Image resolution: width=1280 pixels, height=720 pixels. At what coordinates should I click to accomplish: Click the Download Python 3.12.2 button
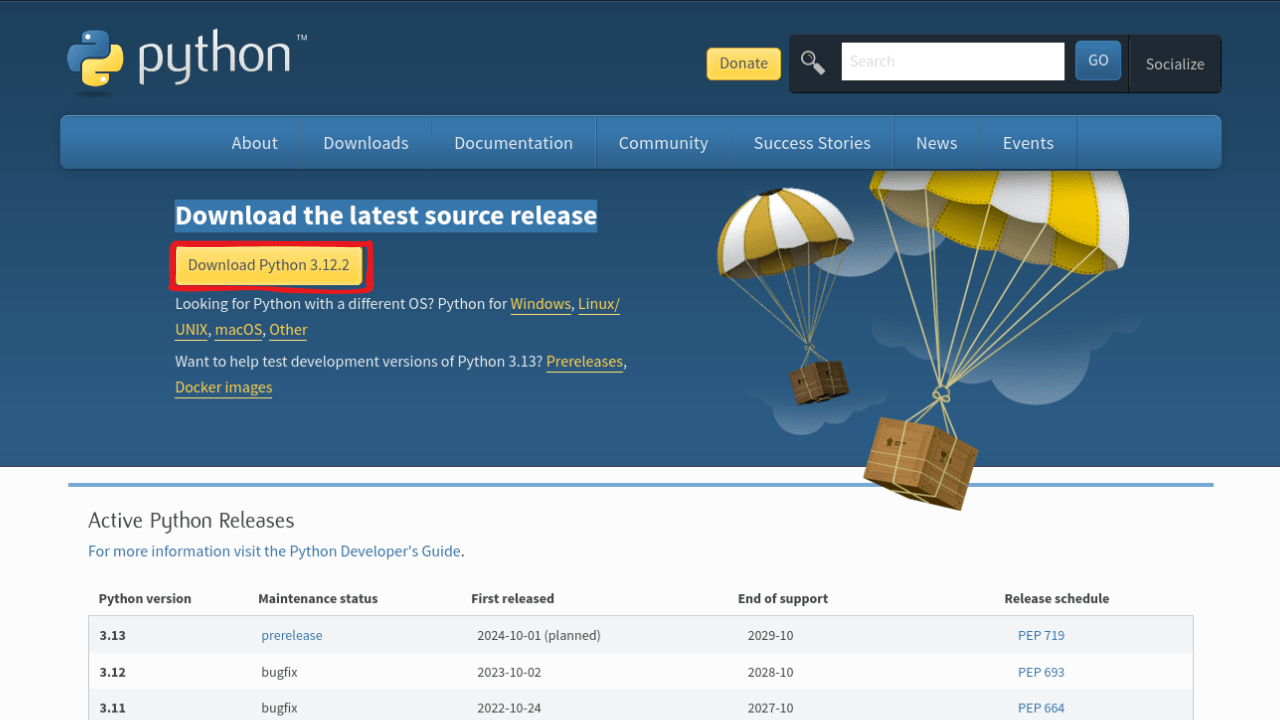coord(269,265)
